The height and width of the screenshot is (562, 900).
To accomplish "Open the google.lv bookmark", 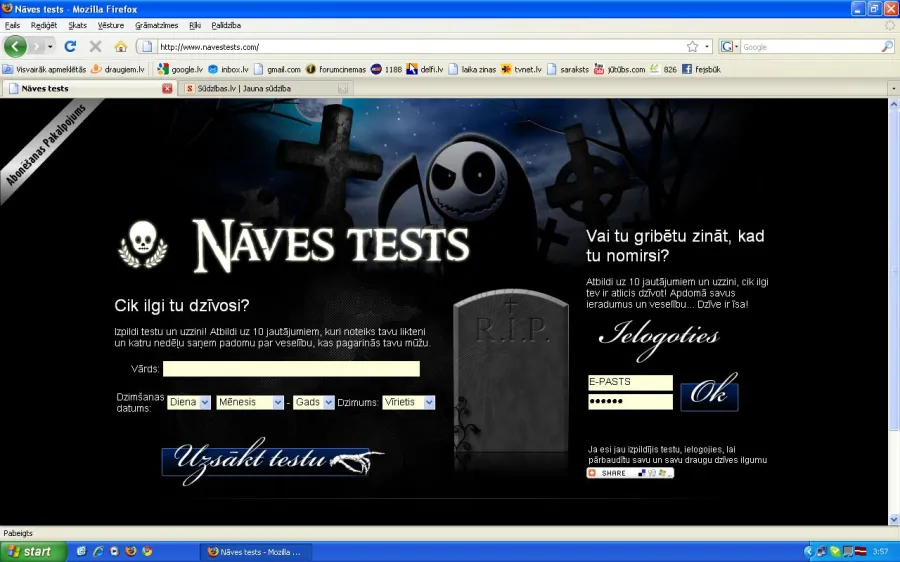I will (180, 69).
